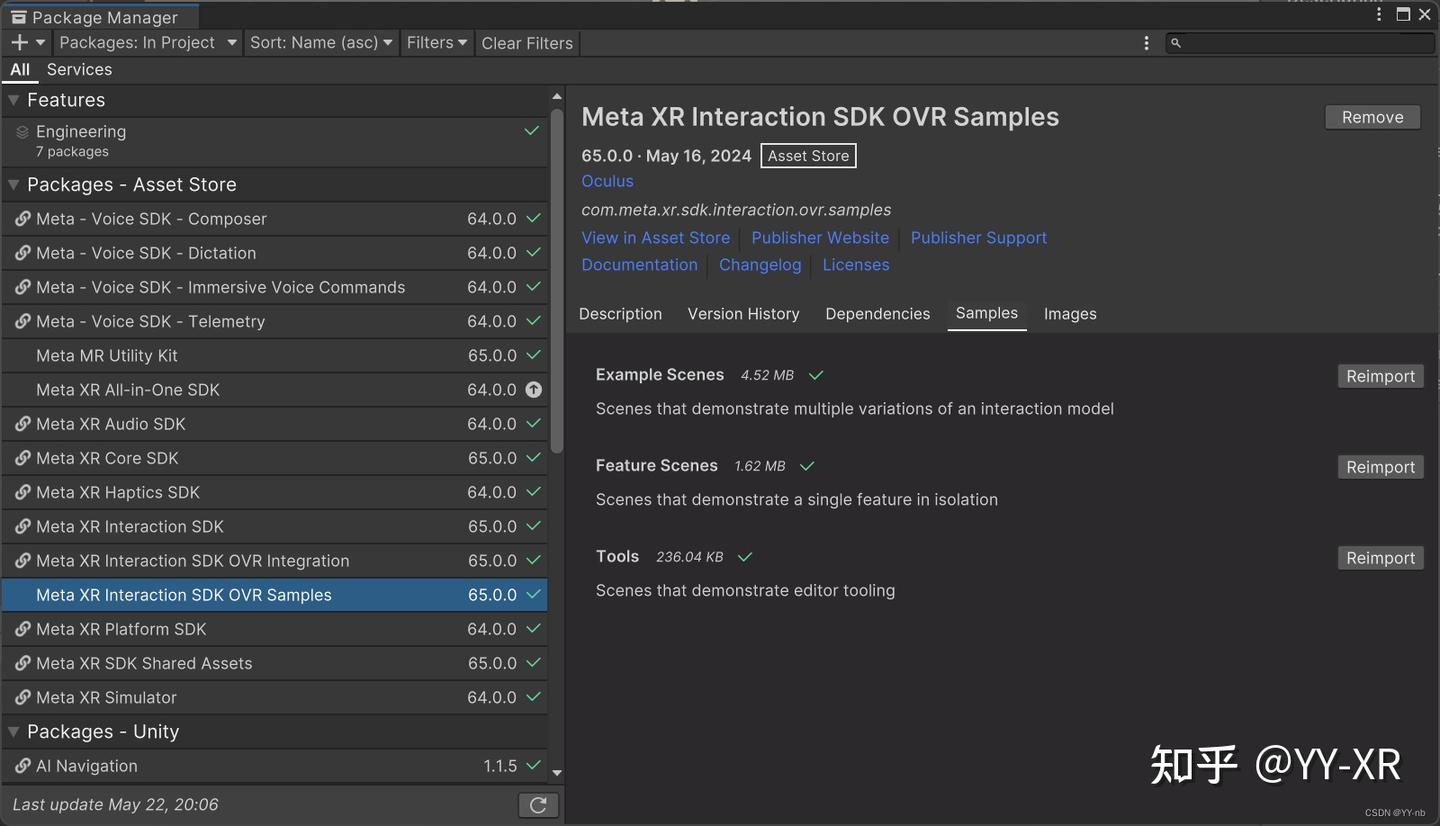Click installed checkmark on Meta XR Simulator
The height and width of the screenshot is (826, 1440).
click(x=534, y=697)
